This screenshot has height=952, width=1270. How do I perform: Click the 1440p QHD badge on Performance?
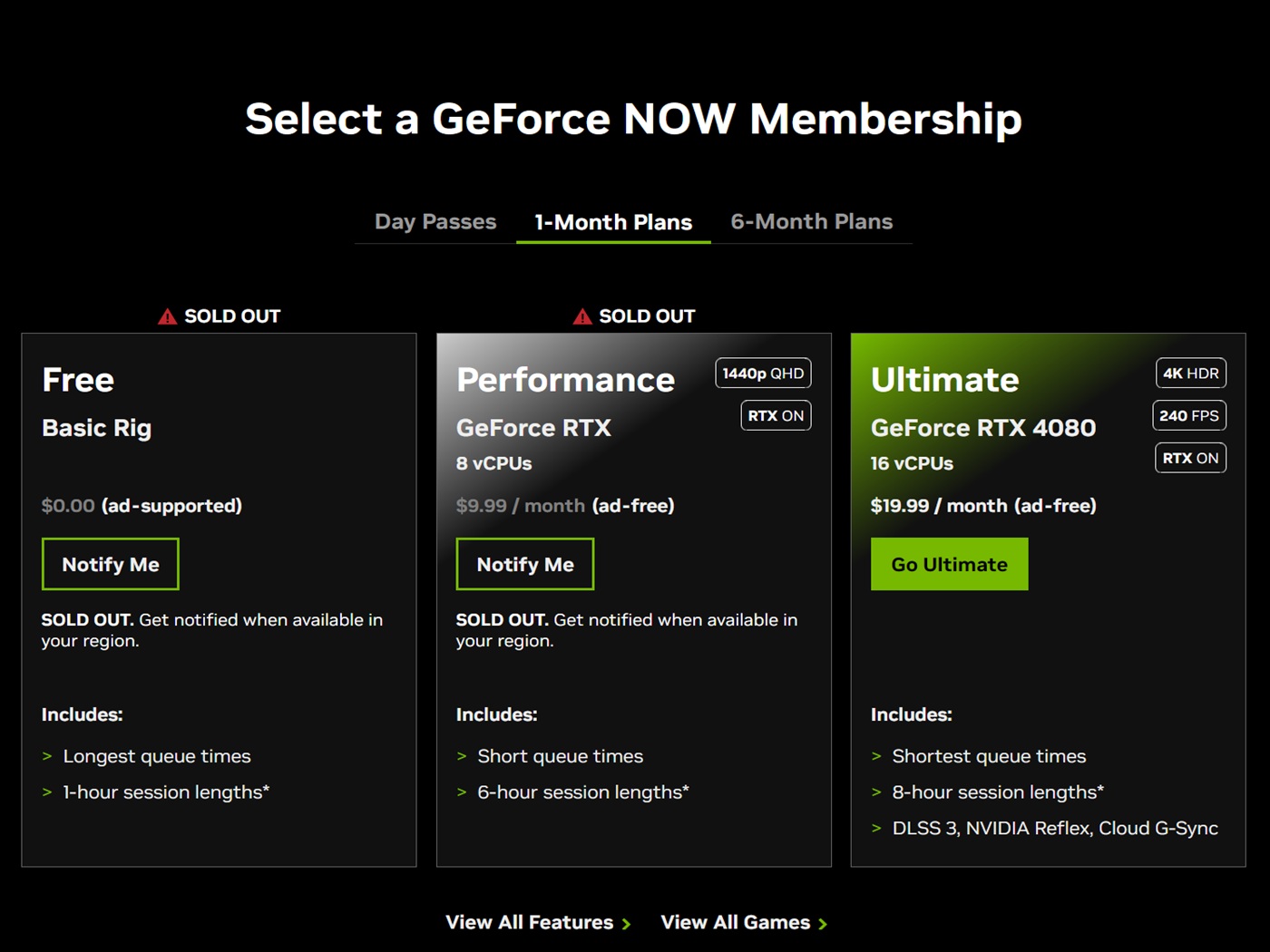tap(763, 374)
